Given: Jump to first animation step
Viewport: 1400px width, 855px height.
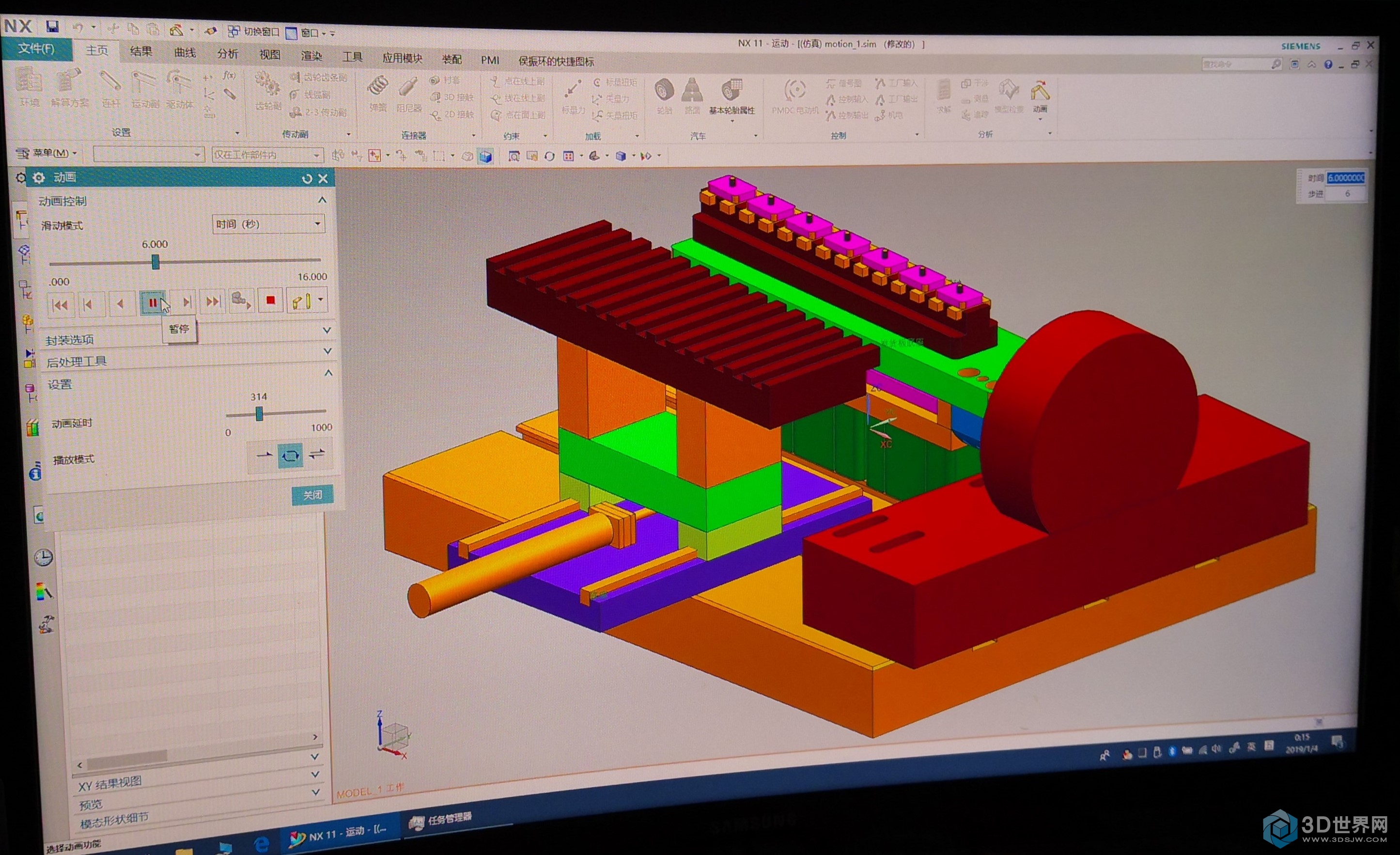Looking at the screenshot, I should 60,305.
